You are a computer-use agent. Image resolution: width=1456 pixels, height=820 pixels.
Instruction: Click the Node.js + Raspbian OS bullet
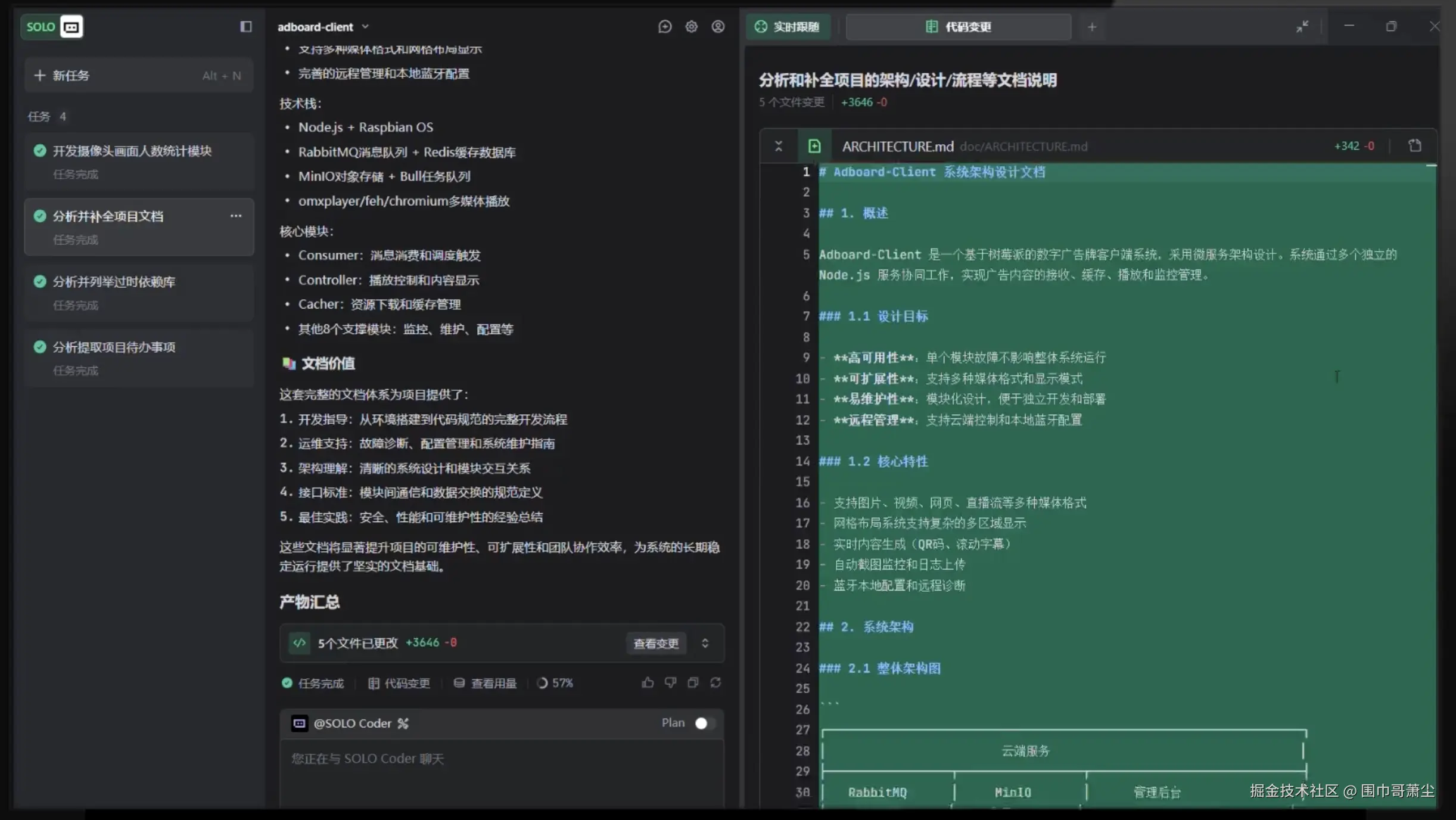click(366, 128)
